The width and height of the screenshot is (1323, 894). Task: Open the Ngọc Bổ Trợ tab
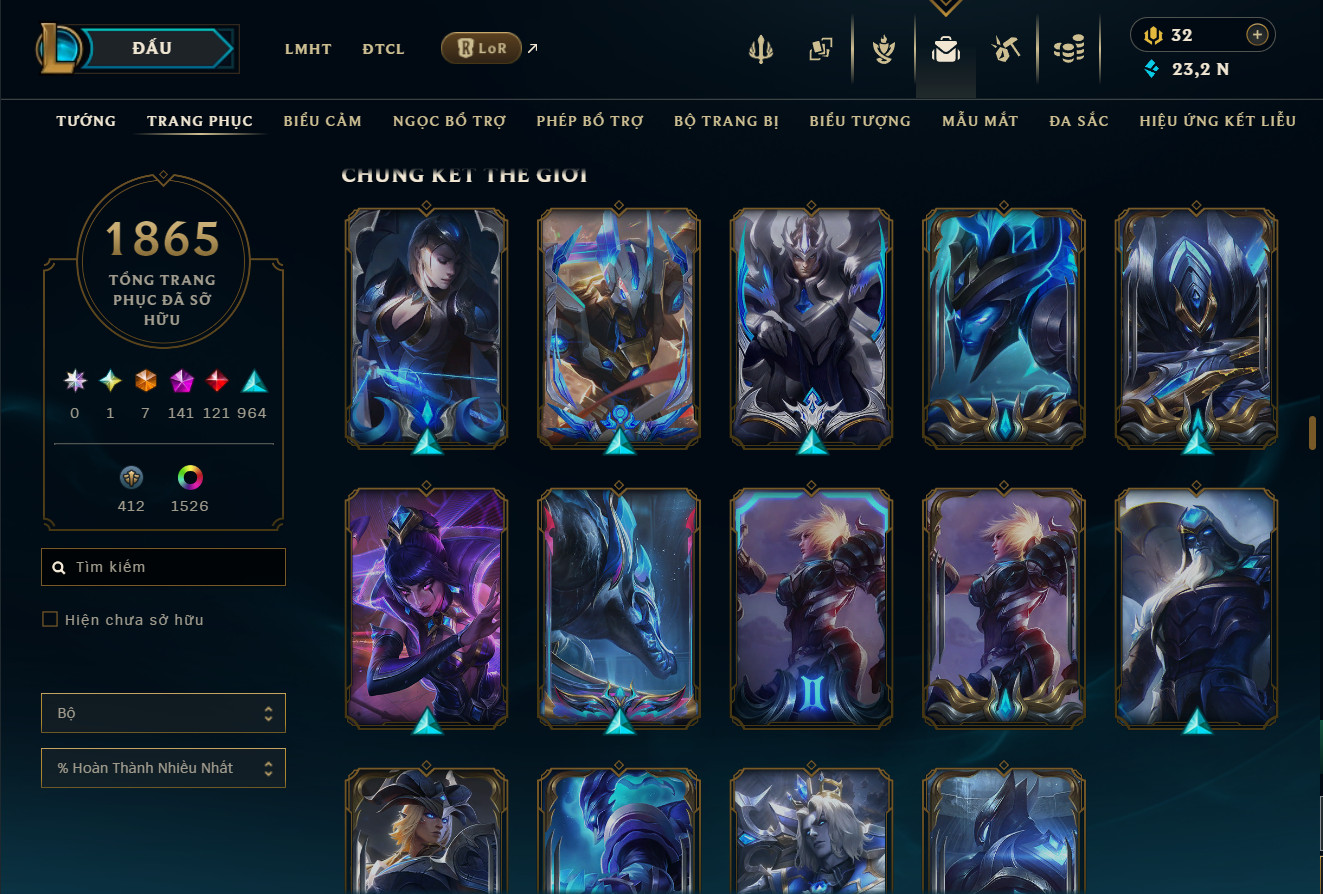(x=449, y=121)
